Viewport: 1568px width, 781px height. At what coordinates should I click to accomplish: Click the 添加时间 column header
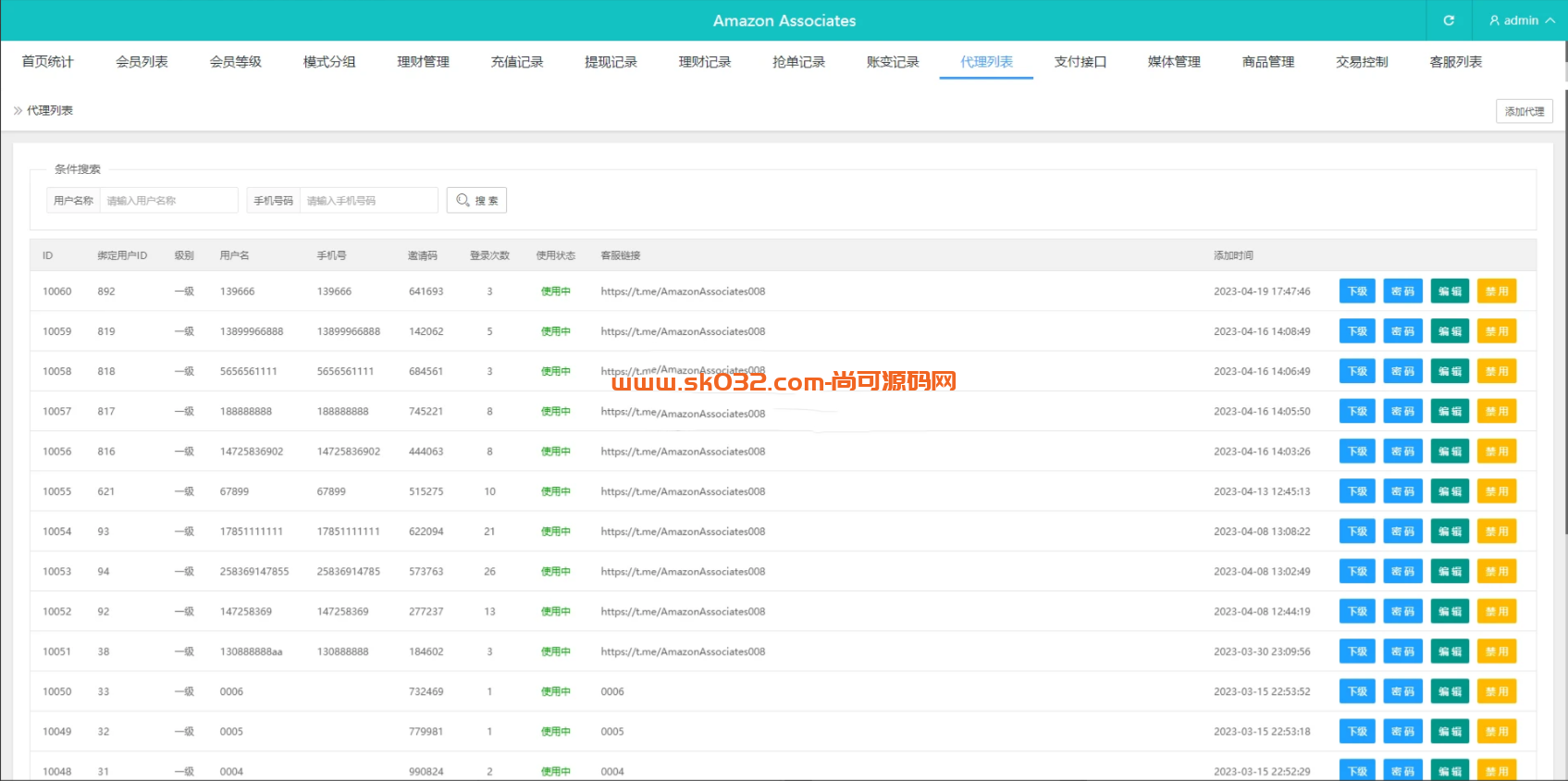1233,255
